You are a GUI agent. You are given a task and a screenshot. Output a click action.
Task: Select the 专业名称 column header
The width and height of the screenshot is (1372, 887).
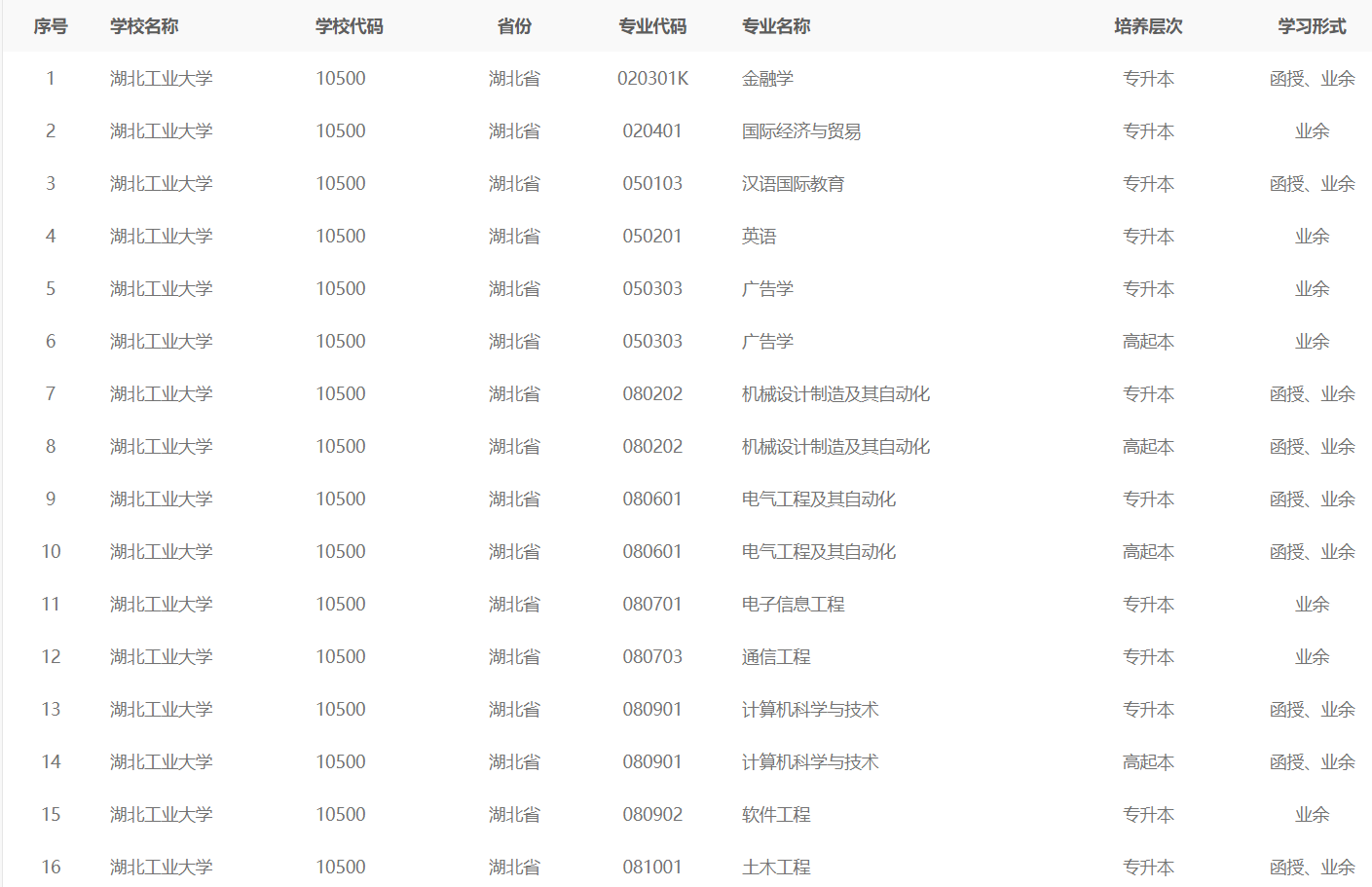tap(776, 26)
